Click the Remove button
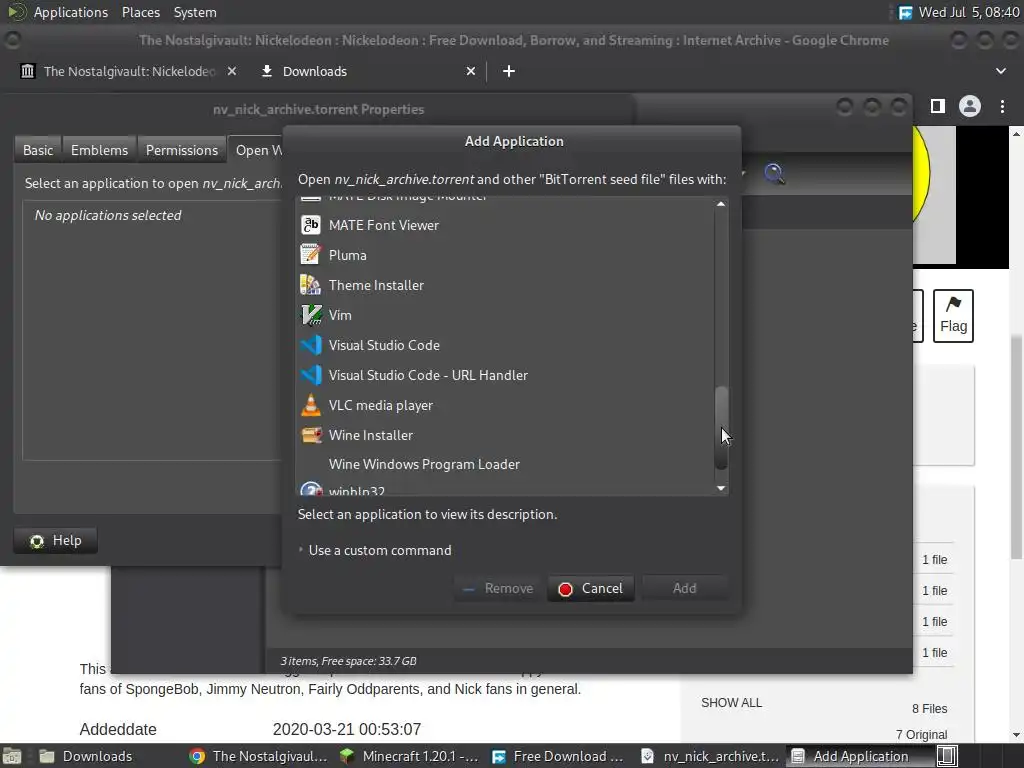The height and width of the screenshot is (768, 1024). click(x=498, y=588)
